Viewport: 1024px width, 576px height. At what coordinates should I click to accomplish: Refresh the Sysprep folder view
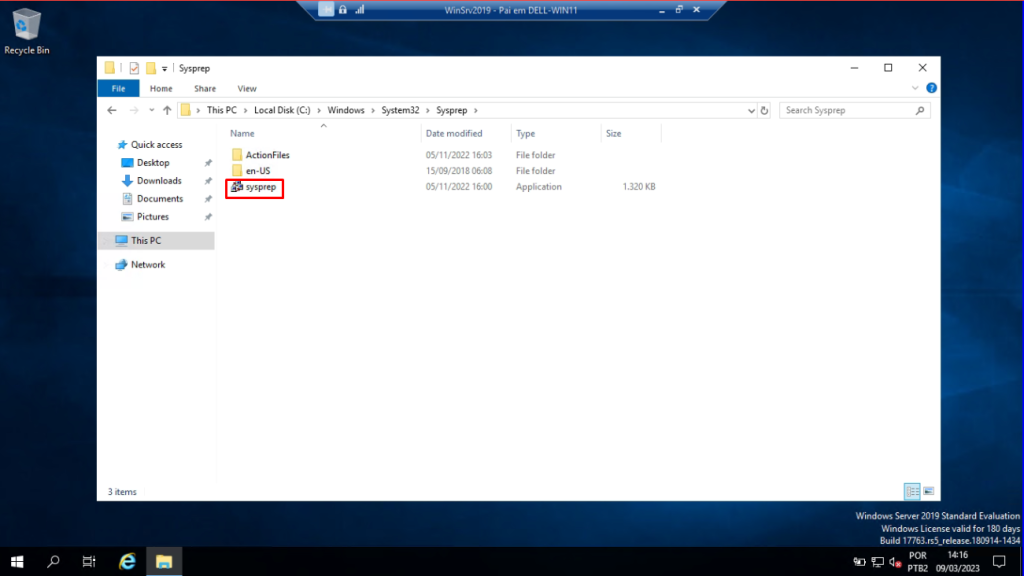(764, 110)
